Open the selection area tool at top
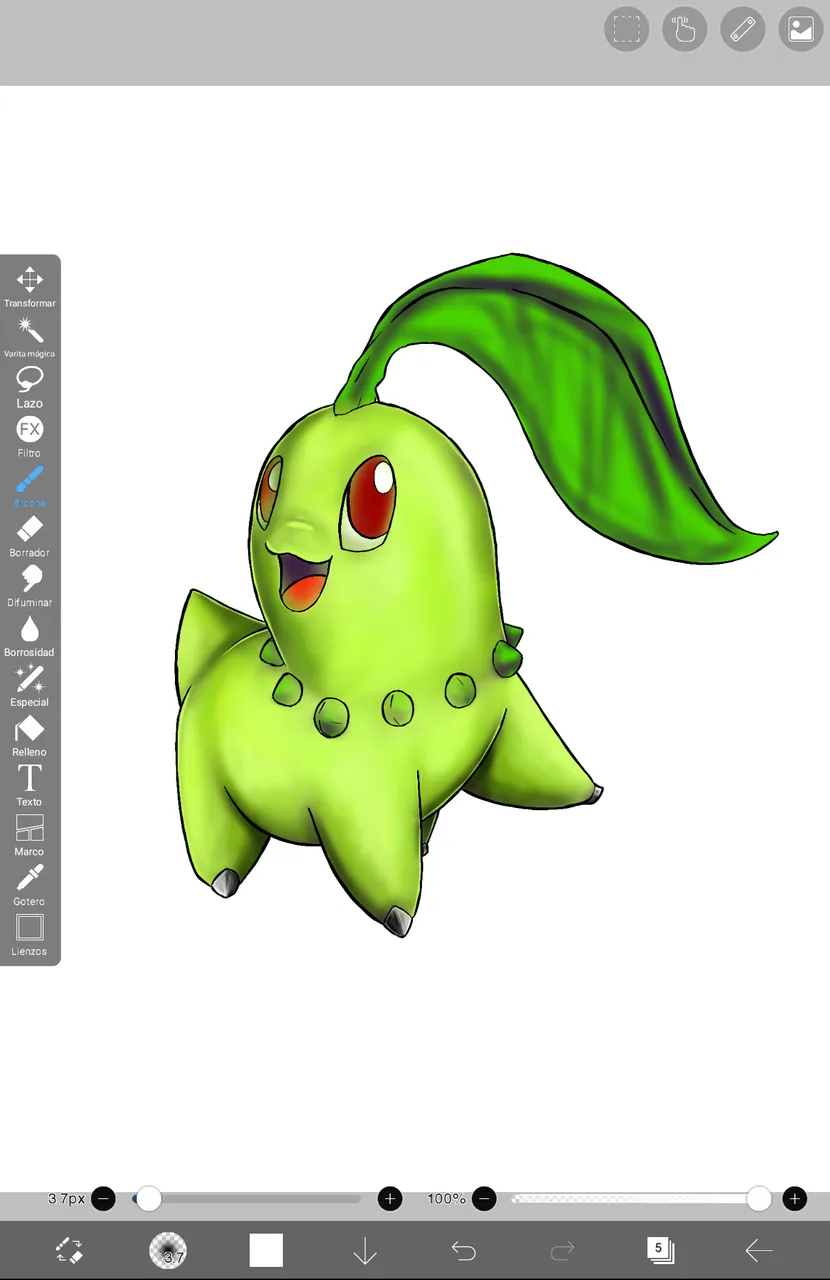 point(627,29)
